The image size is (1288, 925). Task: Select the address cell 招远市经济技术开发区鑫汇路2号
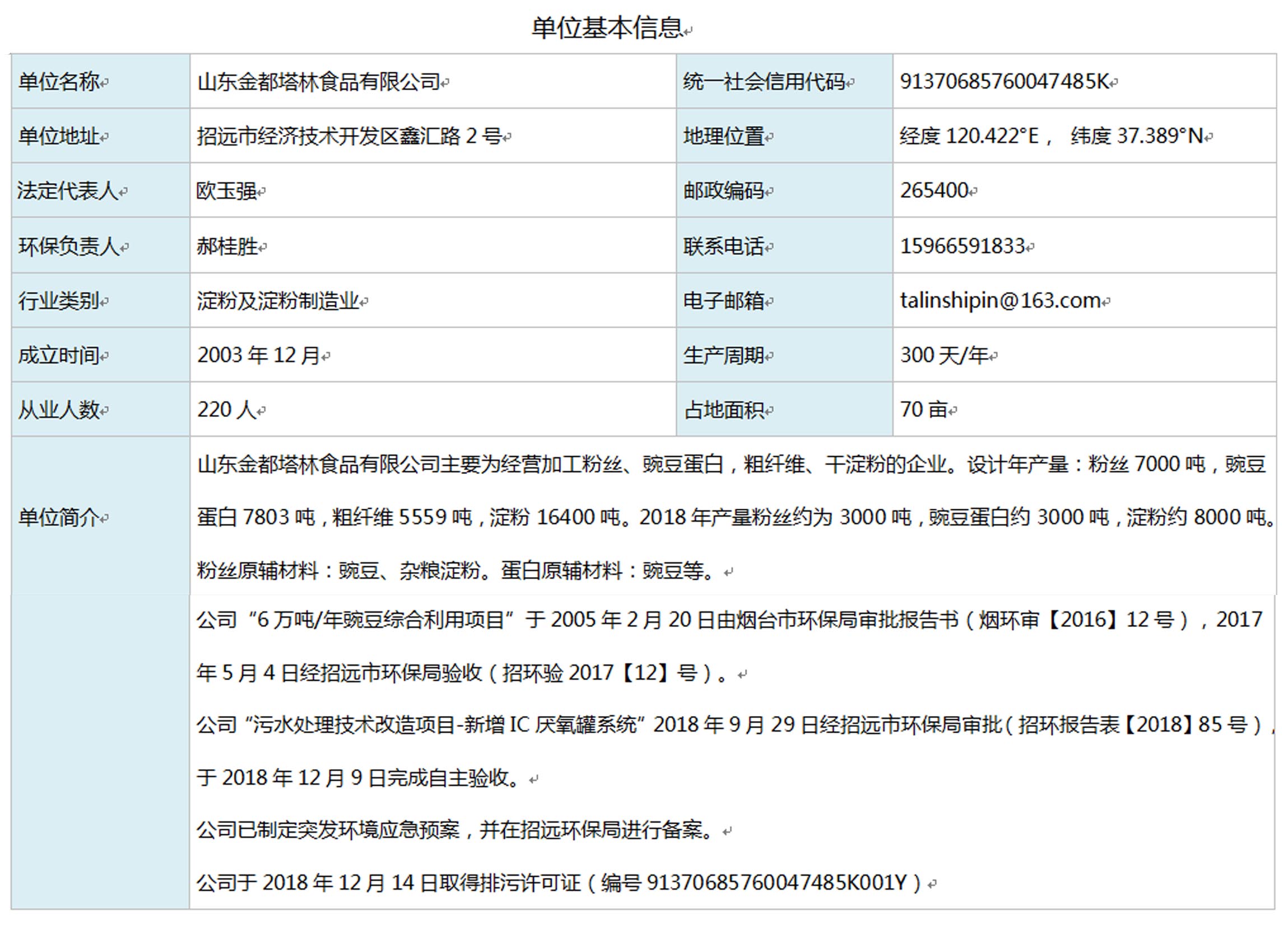click(x=348, y=136)
